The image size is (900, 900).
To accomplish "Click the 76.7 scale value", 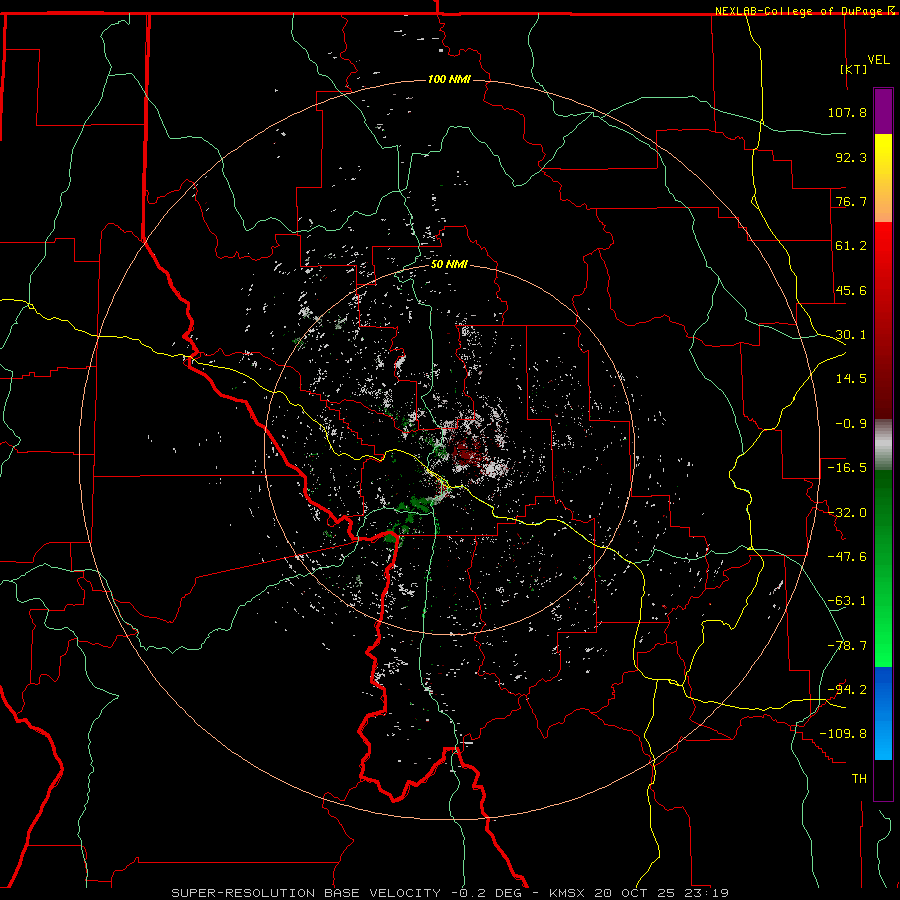I will [x=851, y=201].
